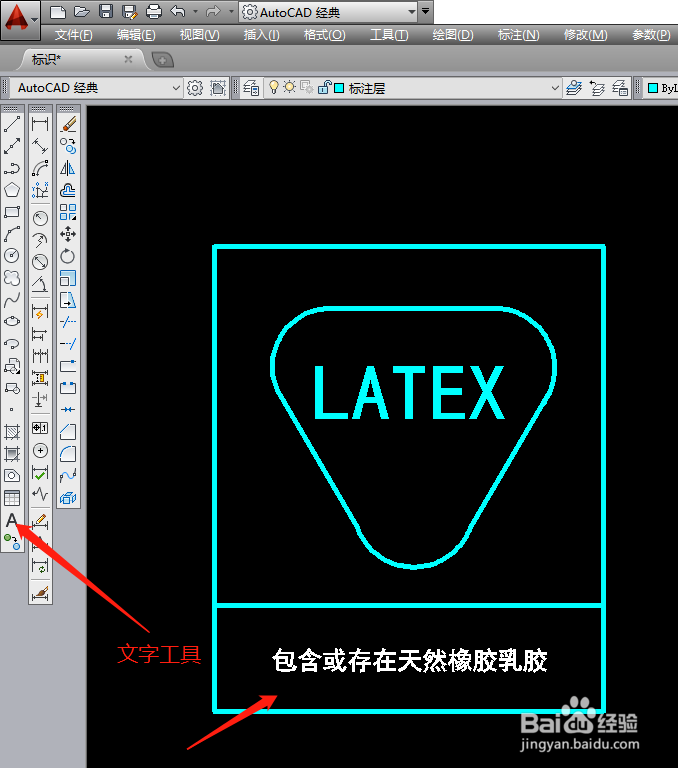Toggle 标注层 viewport freeze icon
The image size is (678, 768).
pyautogui.click(x=307, y=88)
